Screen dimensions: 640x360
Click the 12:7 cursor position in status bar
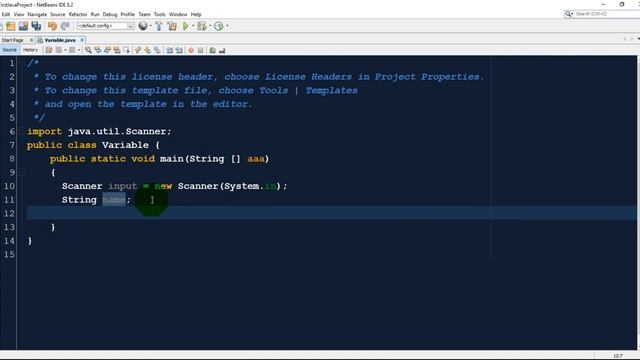pyautogui.click(x=618, y=356)
